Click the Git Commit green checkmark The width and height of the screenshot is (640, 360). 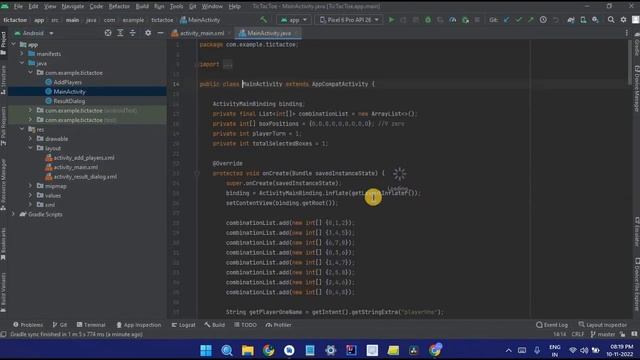pyautogui.click(x=518, y=20)
